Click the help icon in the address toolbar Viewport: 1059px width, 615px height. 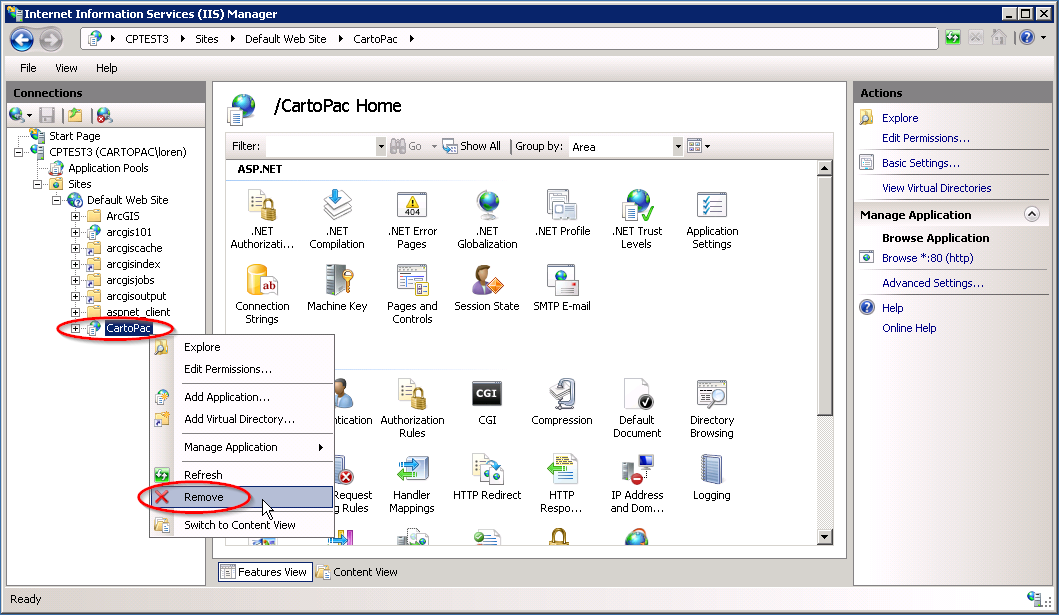pos(1027,38)
